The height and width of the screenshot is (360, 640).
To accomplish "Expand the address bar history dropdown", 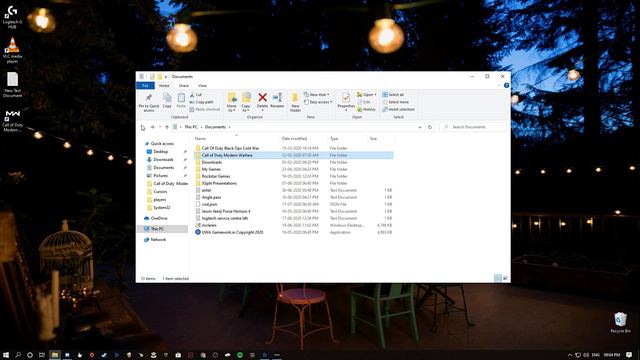I will pyautogui.click(x=420, y=127).
